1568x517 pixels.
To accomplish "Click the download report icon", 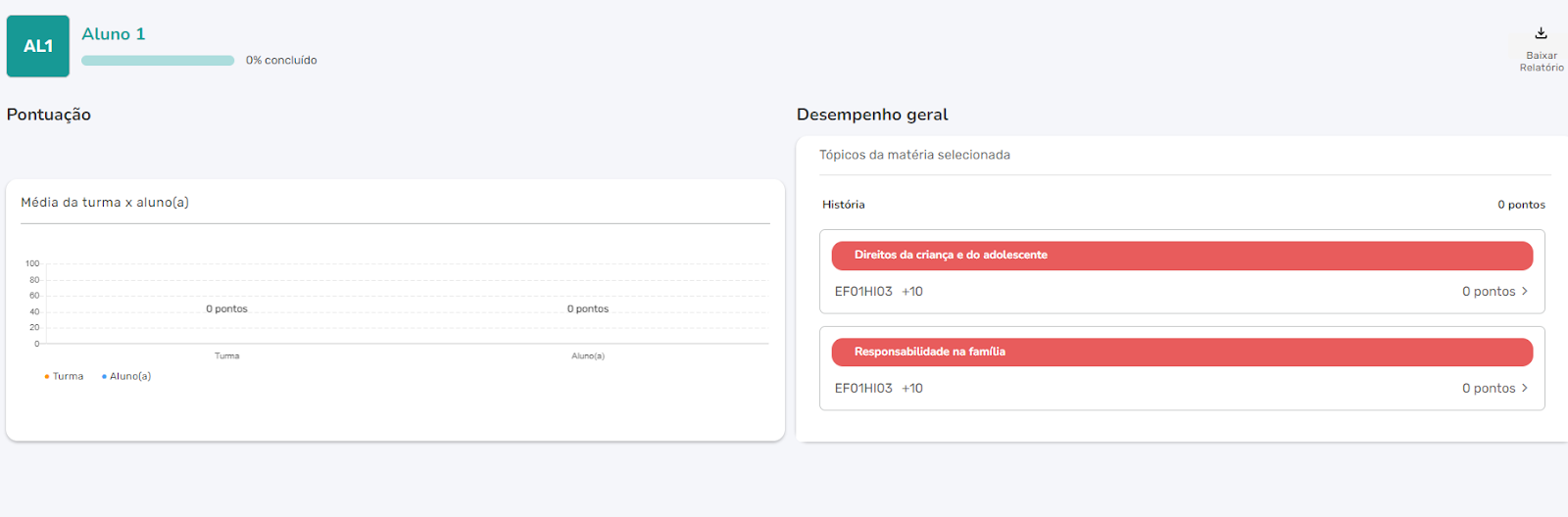I will pyautogui.click(x=1541, y=33).
